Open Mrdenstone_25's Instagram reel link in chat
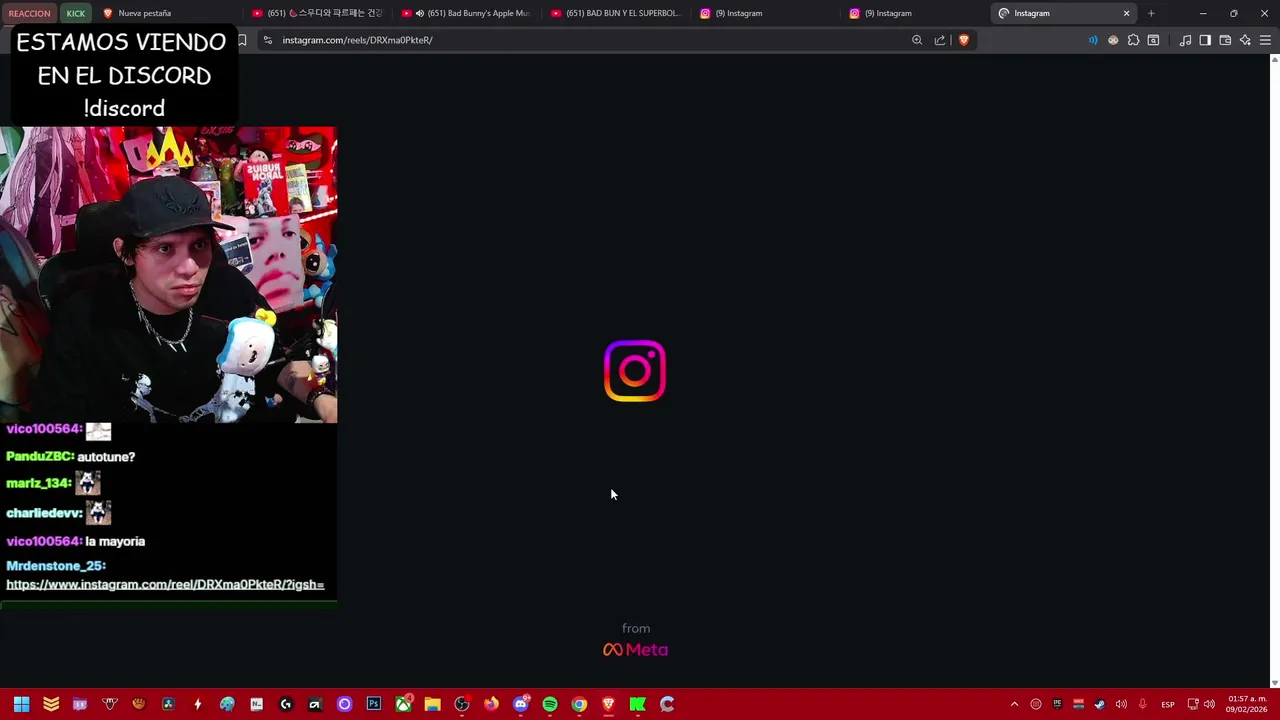Screen dimensions: 1280x720 pos(165,584)
